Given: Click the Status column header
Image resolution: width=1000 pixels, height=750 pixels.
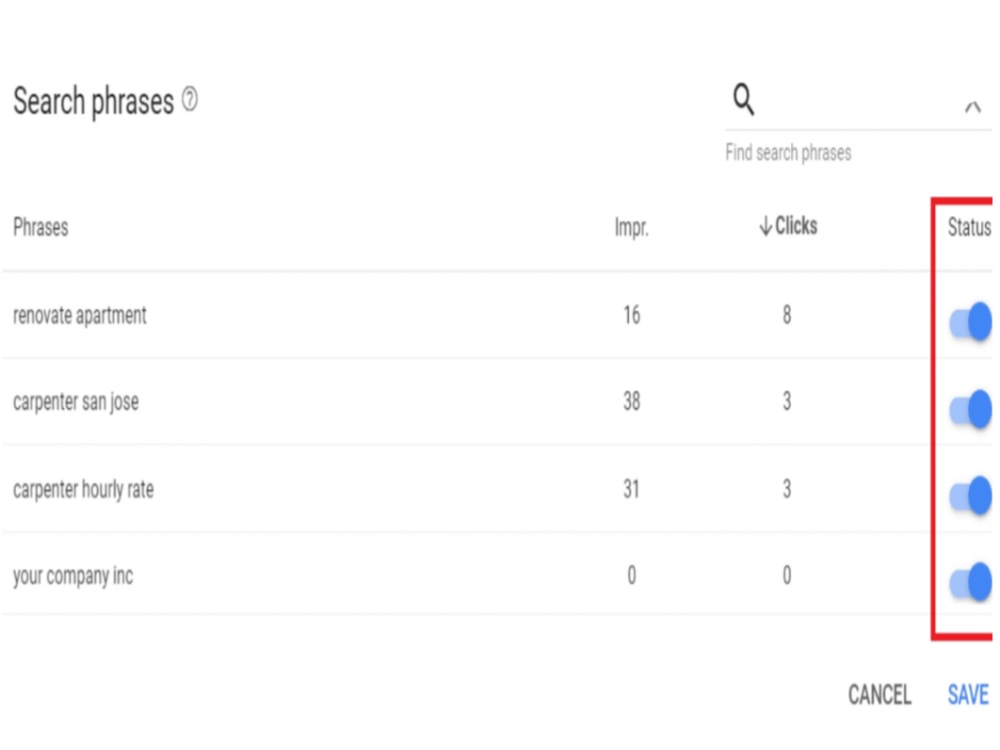Looking at the screenshot, I should pos(969,227).
